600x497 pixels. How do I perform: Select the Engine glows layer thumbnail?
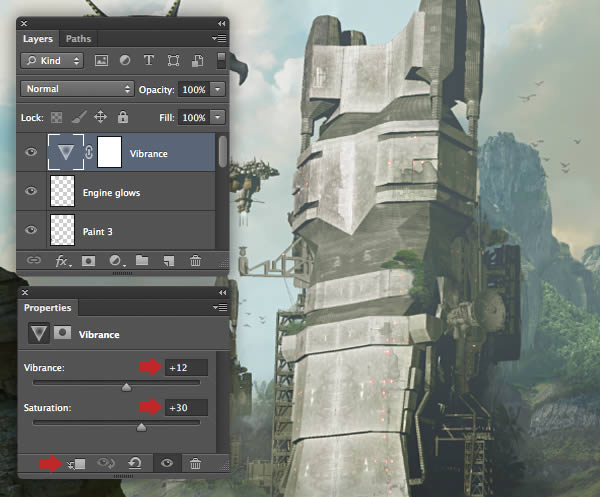(x=62, y=191)
